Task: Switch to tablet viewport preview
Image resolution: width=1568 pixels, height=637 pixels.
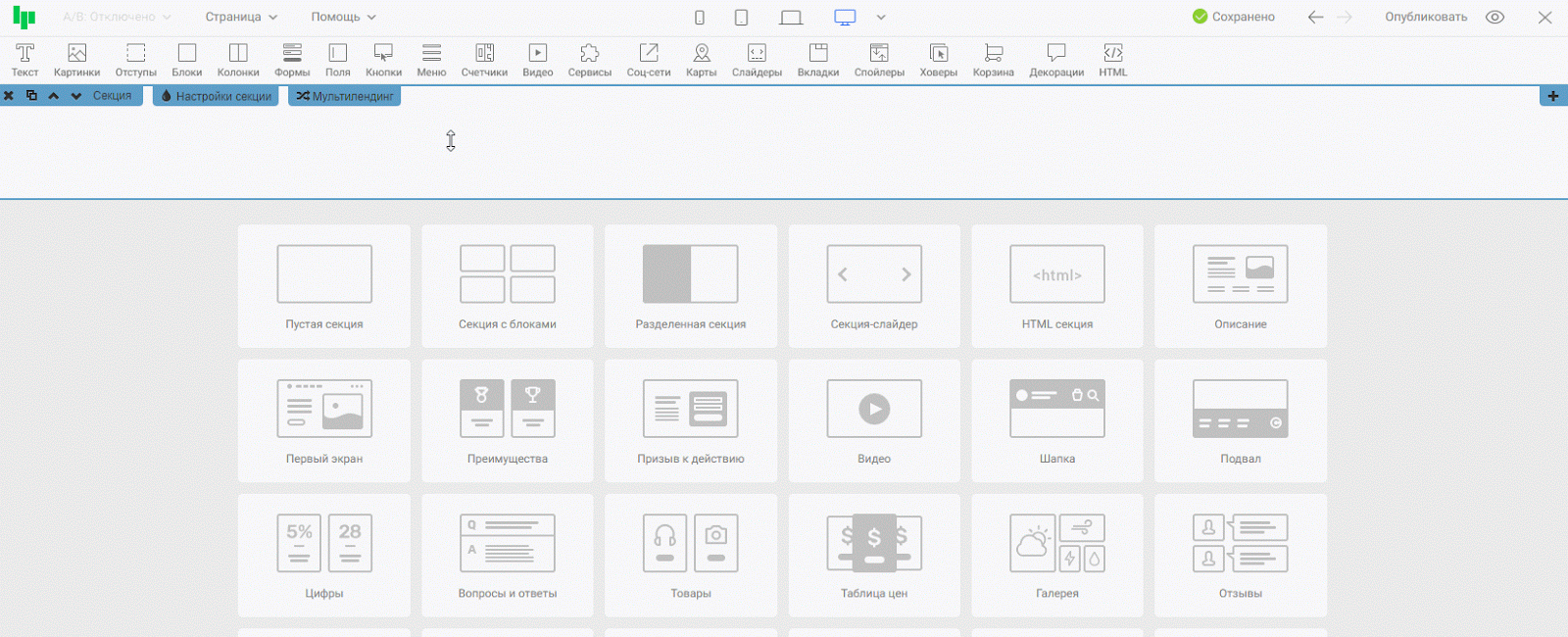Action: (x=742, y=17)
